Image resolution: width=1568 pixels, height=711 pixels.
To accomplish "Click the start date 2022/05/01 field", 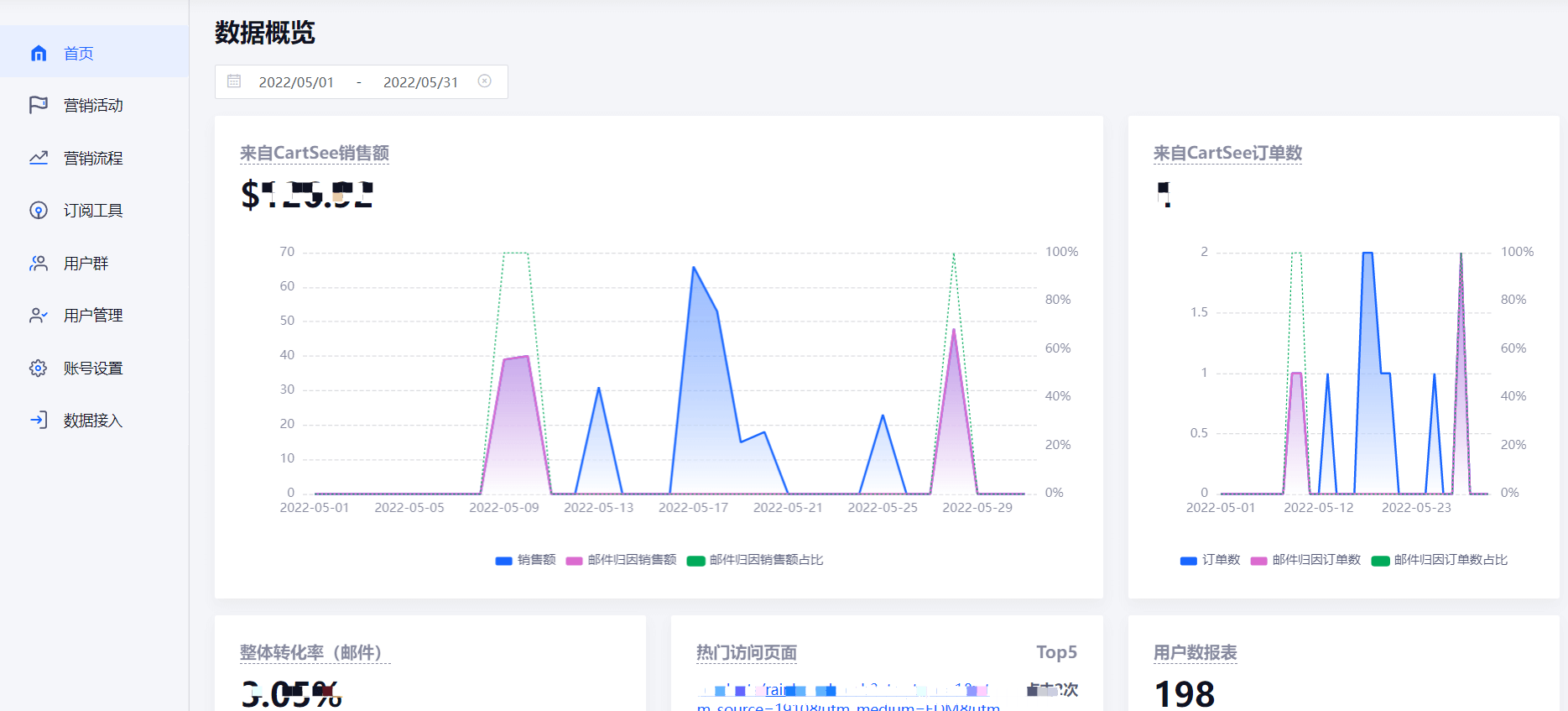I will [296, 82].
